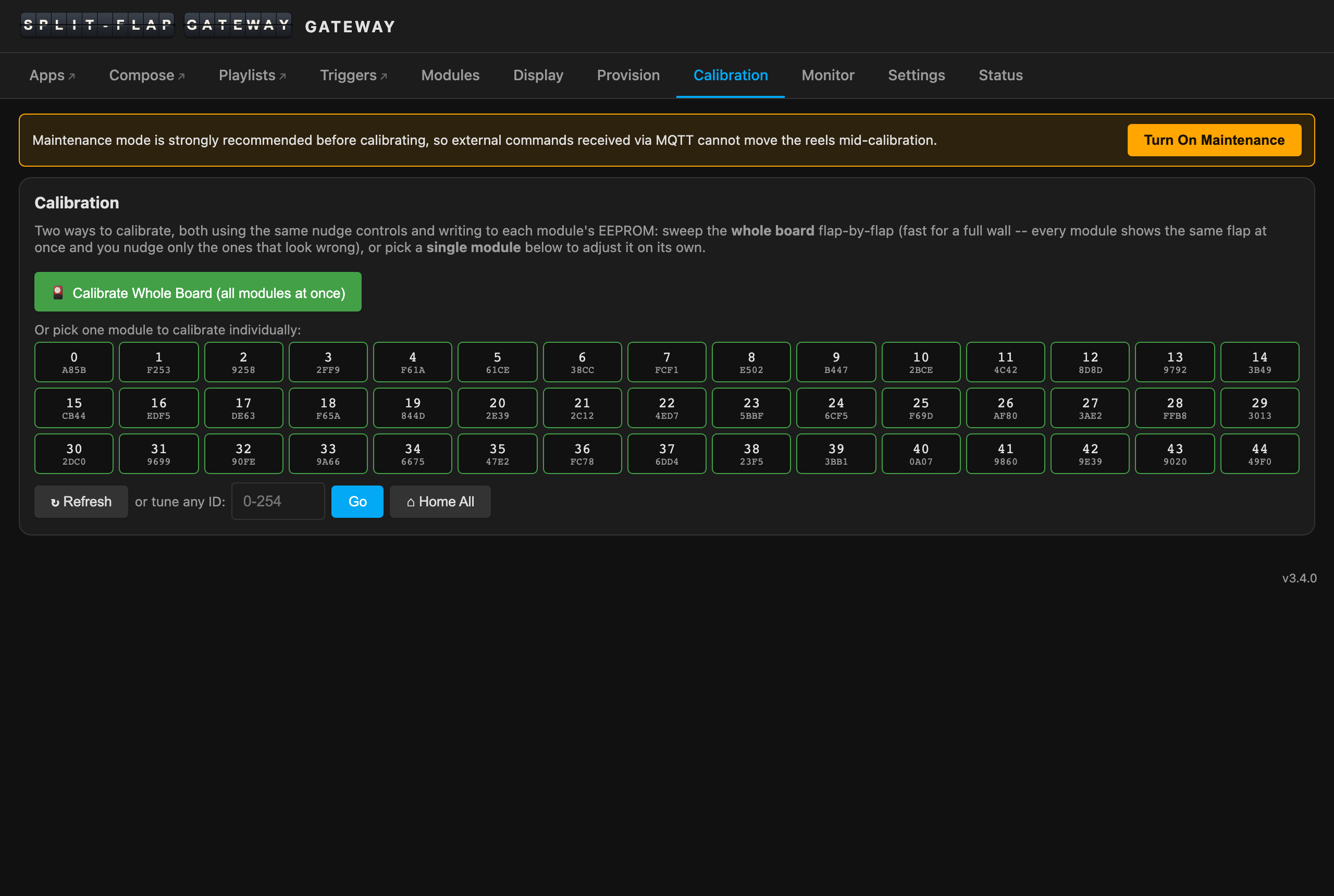This screenshot has height=896, width=1334.
Task: Open module 16 EDF5 calibration
Action: coord(158,408)
